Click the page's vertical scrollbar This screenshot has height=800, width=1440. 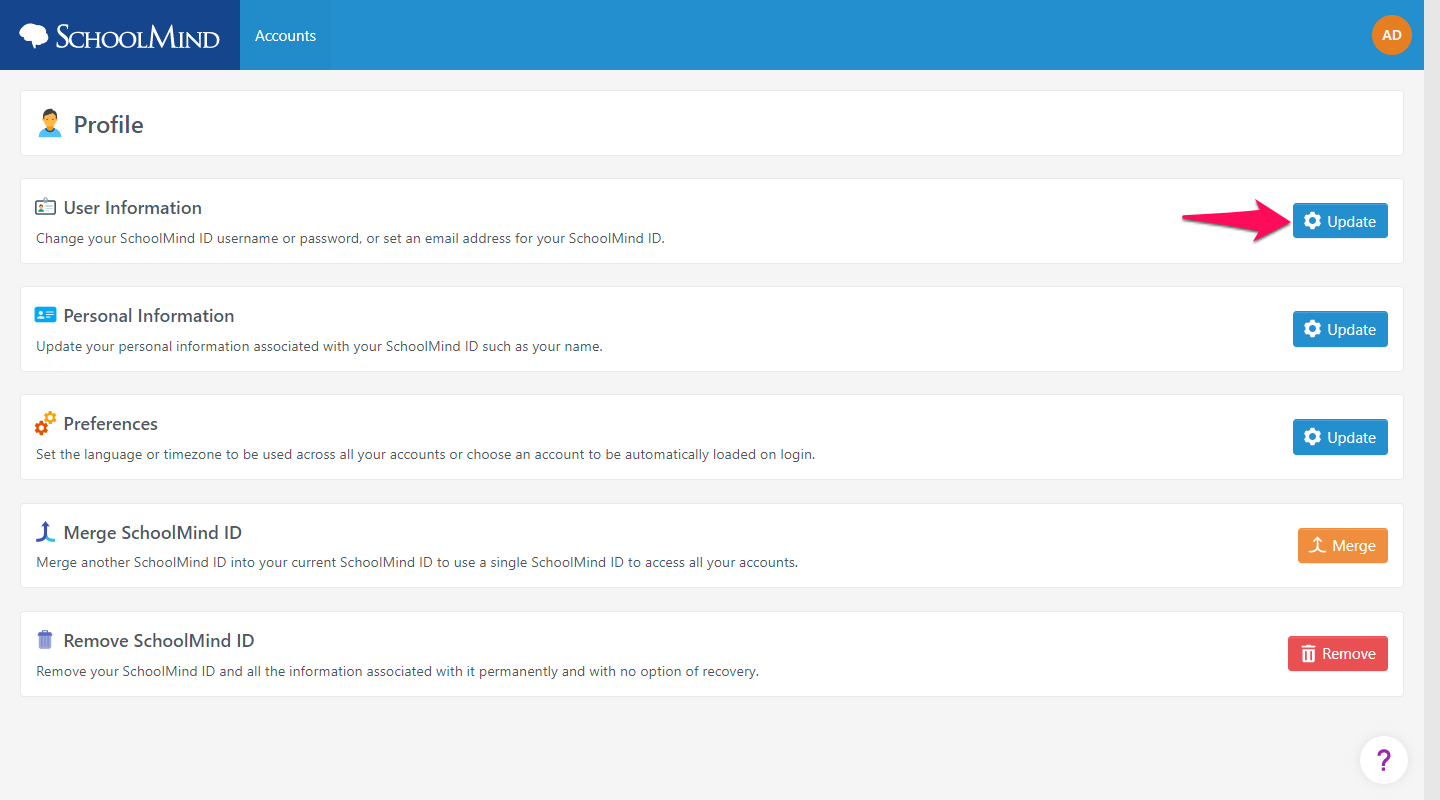pos(1432,400)
